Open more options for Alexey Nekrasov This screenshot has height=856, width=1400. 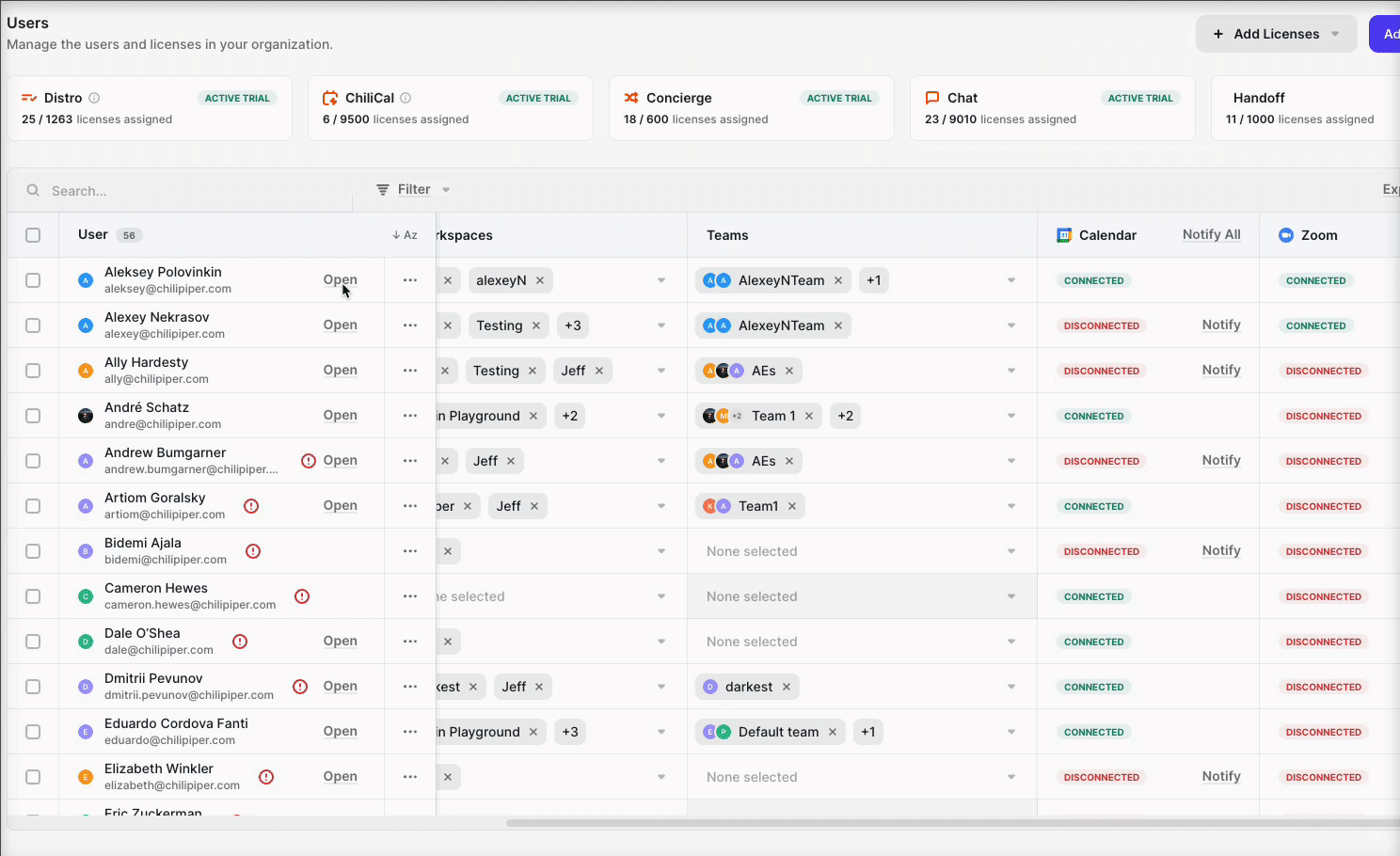[x=410, y=325]
